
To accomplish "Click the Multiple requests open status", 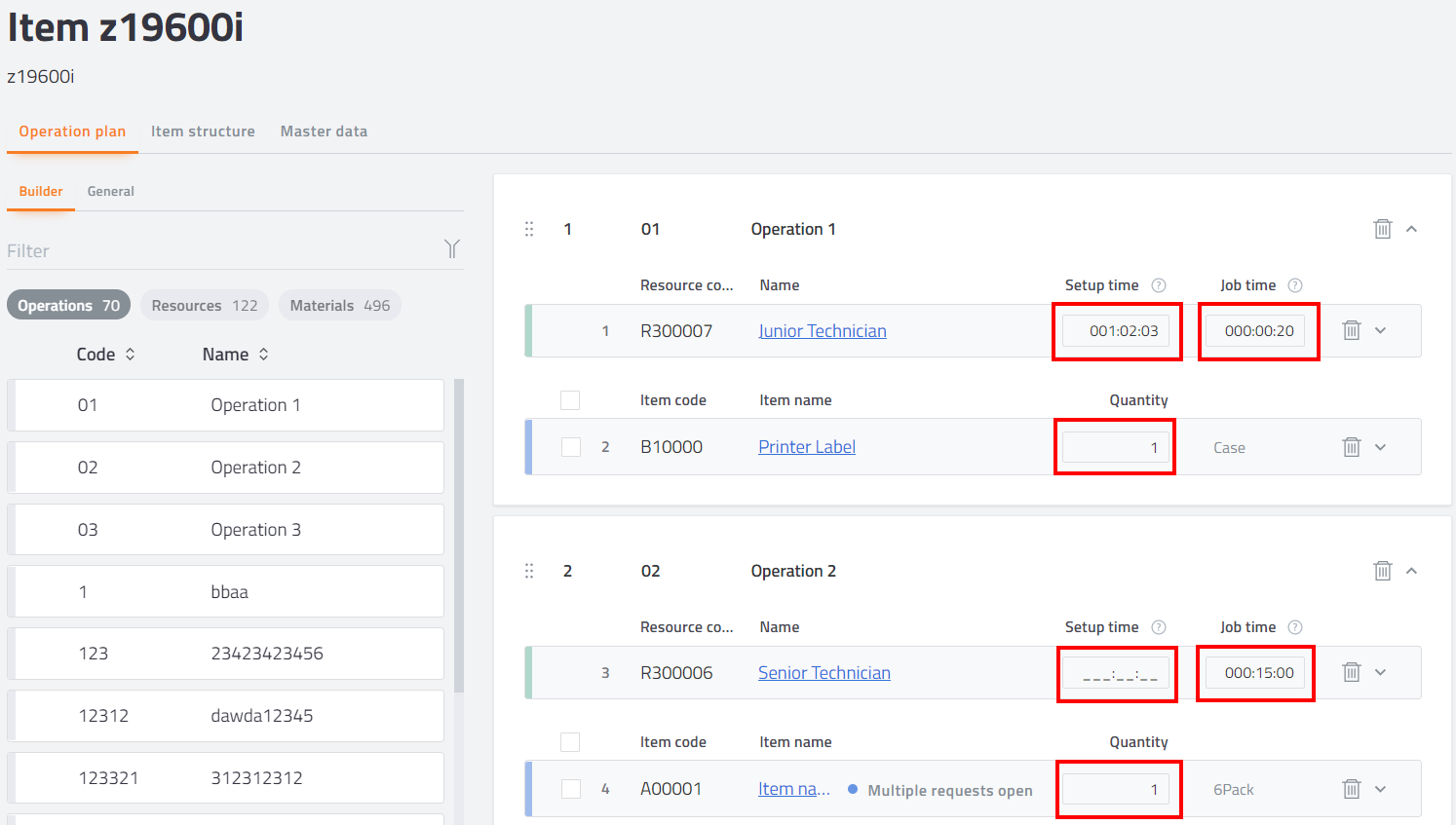I will [x=940, y=790].
